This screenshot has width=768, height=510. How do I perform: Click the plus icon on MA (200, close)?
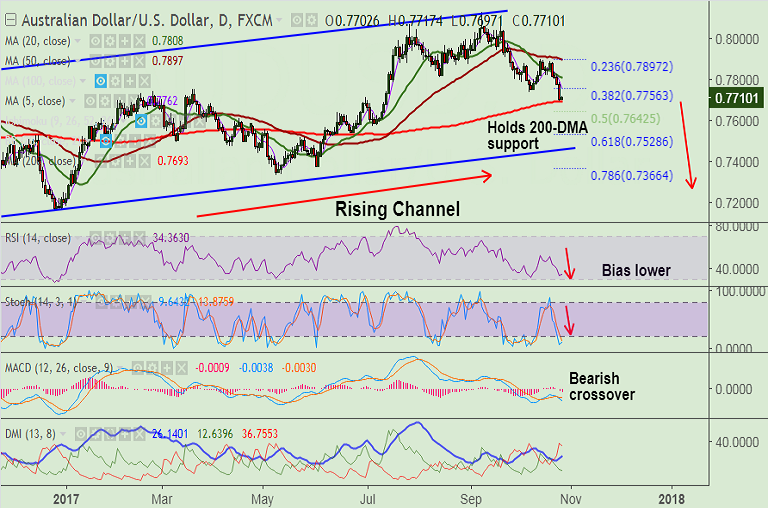[x=130, y=161]
